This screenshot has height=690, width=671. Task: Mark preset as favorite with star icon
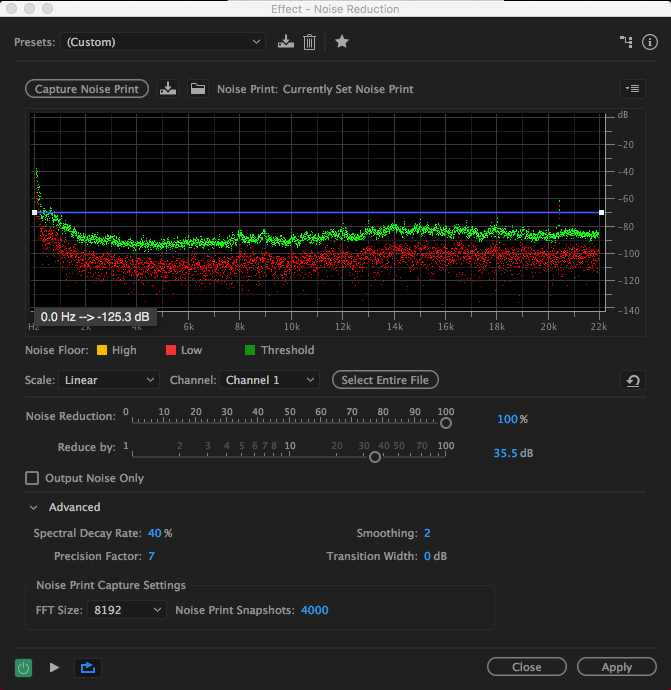click(x=342, y=42)
